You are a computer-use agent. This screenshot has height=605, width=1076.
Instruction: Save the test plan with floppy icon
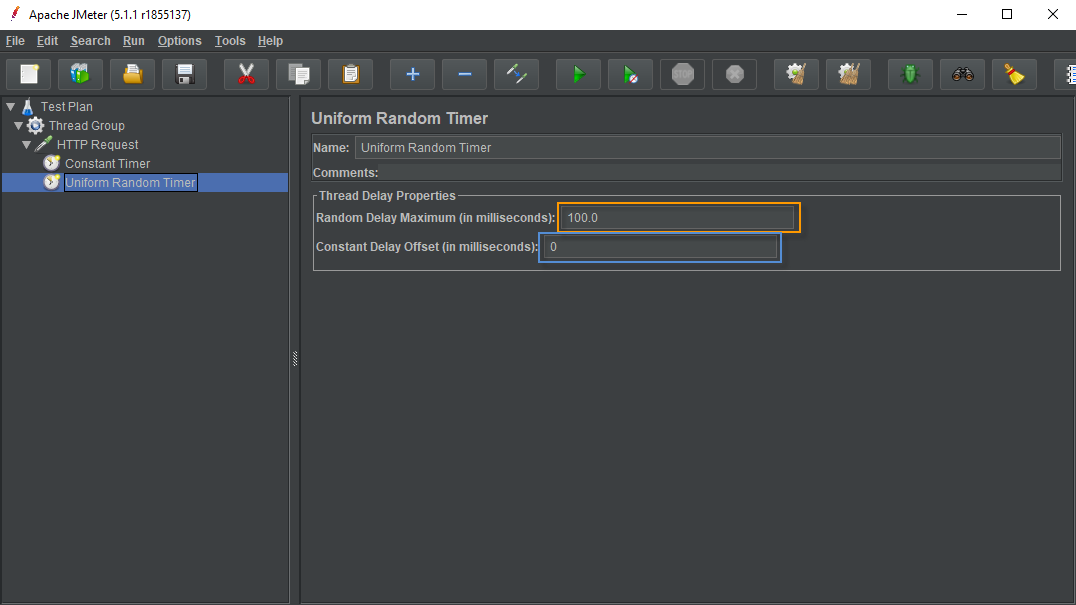tap(184, 74)
